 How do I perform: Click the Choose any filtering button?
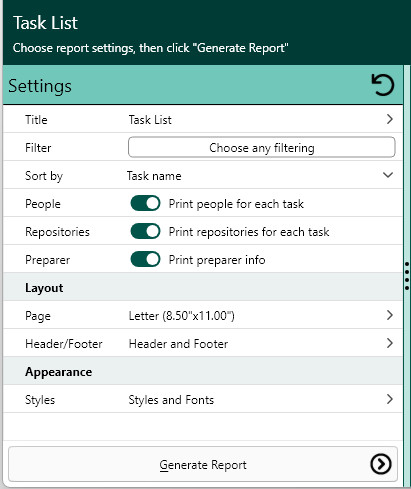point(262,147)
